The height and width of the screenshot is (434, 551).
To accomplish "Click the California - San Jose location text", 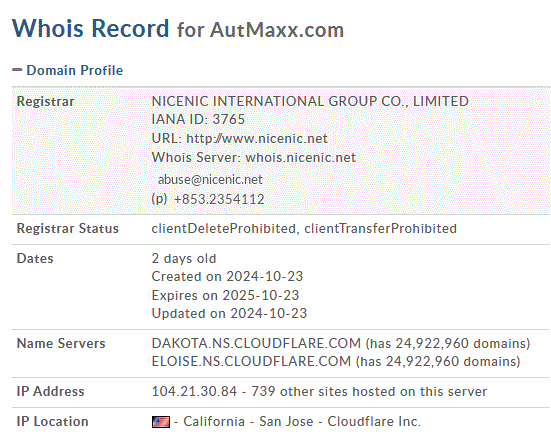I will click(x=248, y=421).
